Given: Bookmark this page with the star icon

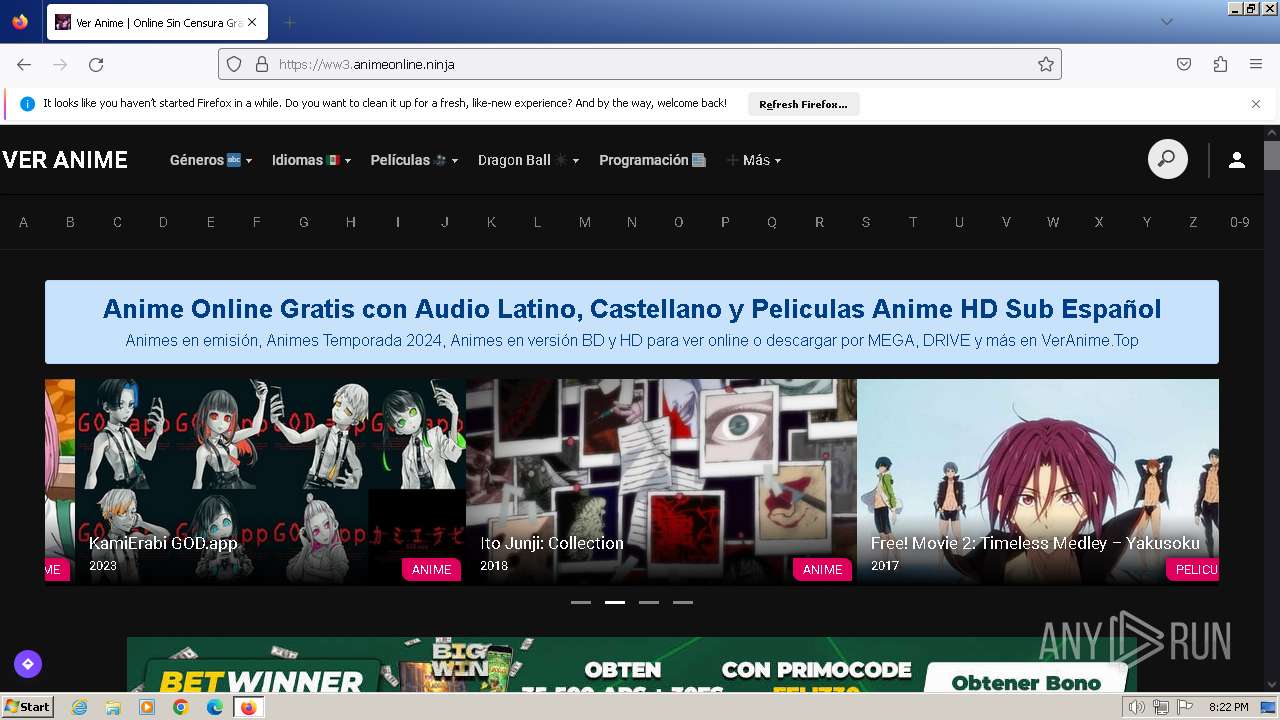Looking at the screenshot, I should tap(1046, 64).
